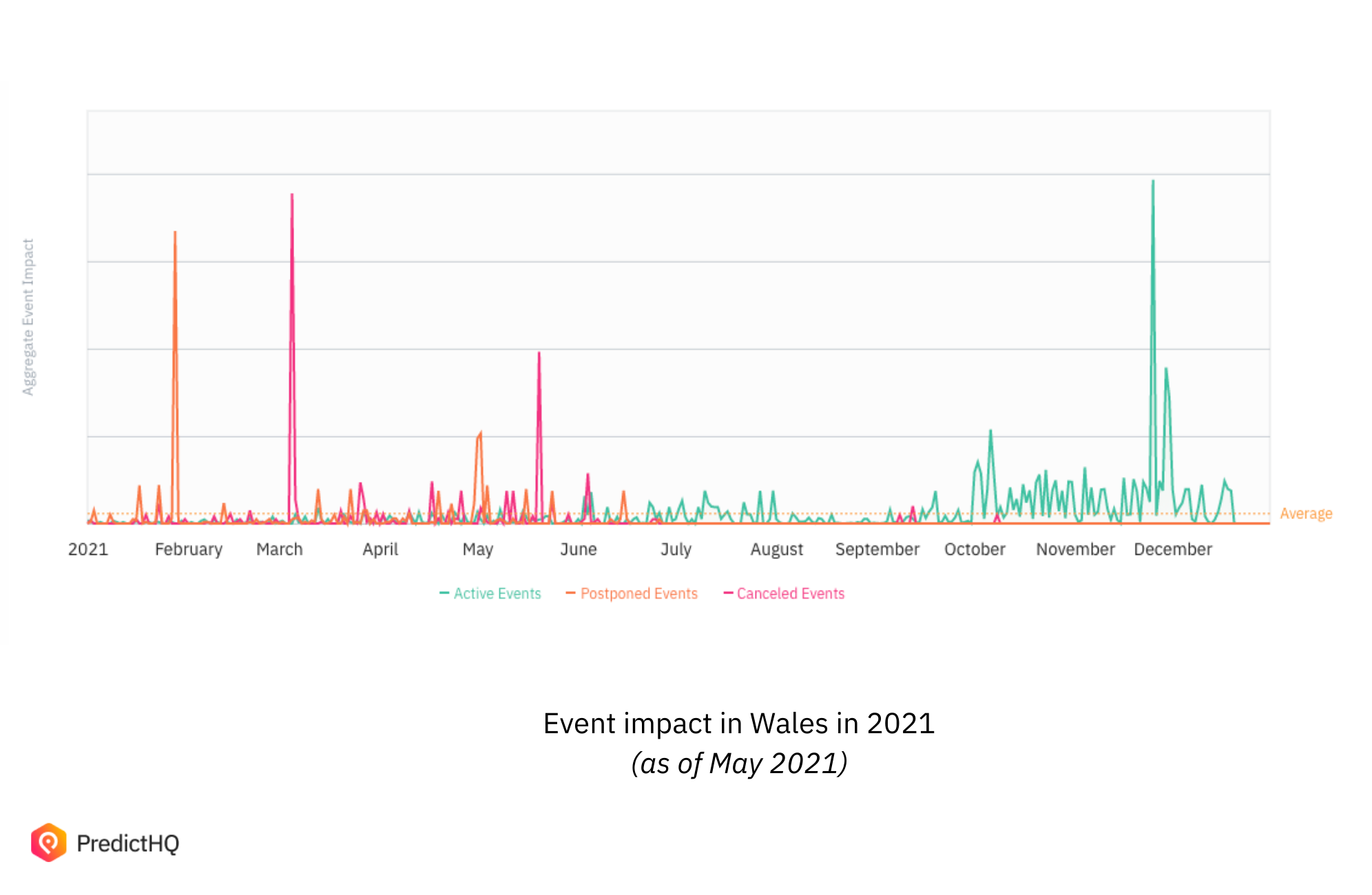The width and height of the screenshot is (1372, 895).
Task: Toggle the Canceled Events legend entry
Action: 790,593
